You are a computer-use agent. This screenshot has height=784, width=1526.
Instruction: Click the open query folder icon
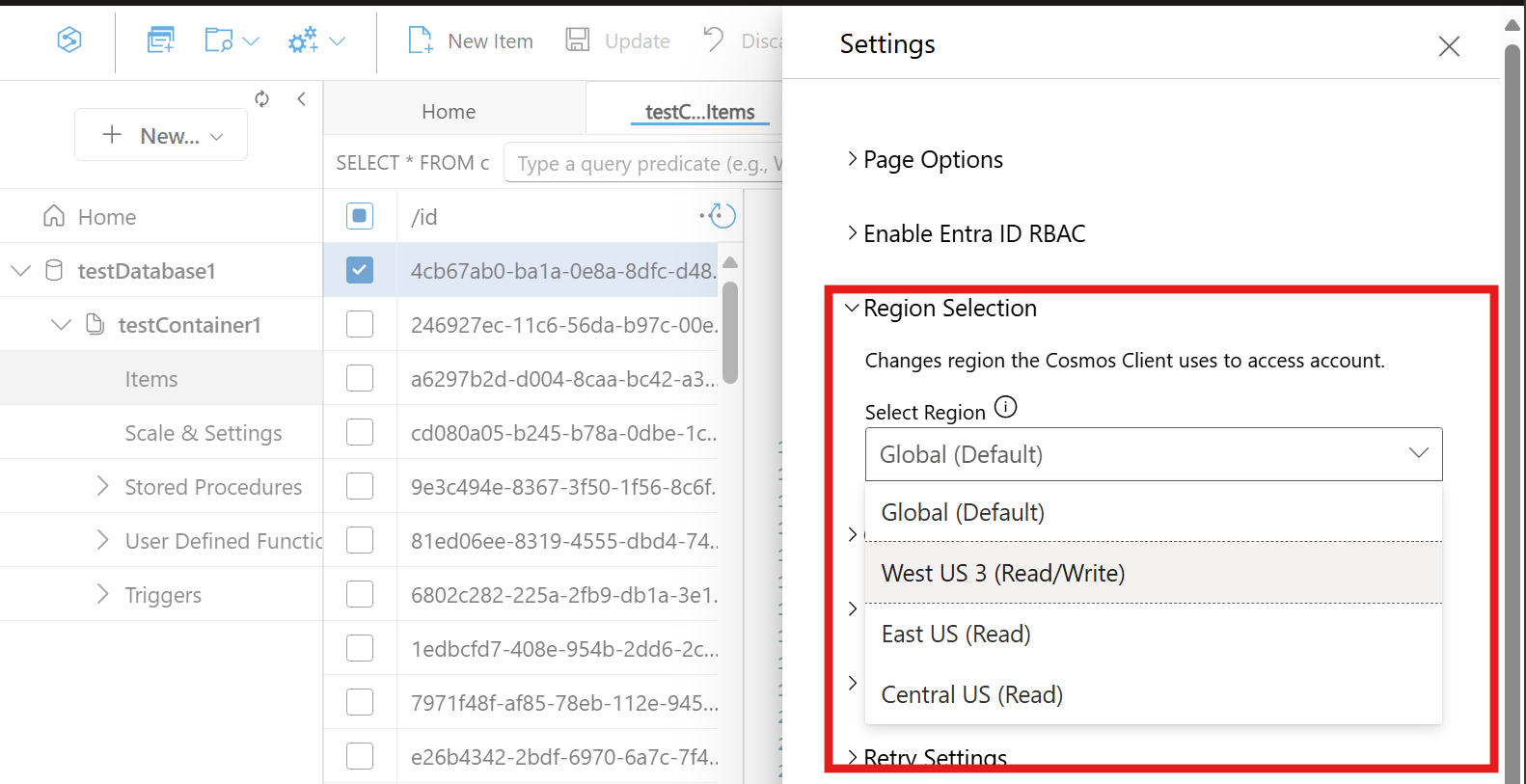pyautogui.click(x=218, y=41)
